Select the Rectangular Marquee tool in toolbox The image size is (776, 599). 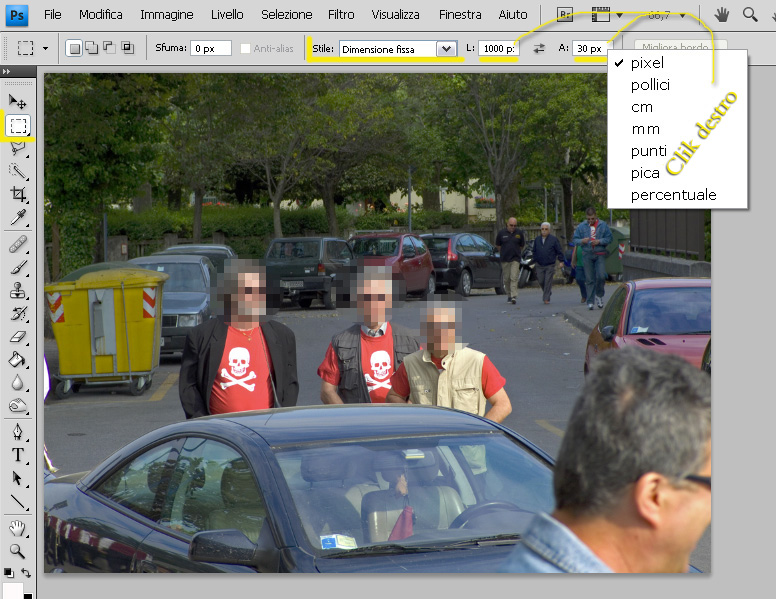coord(18,126)
